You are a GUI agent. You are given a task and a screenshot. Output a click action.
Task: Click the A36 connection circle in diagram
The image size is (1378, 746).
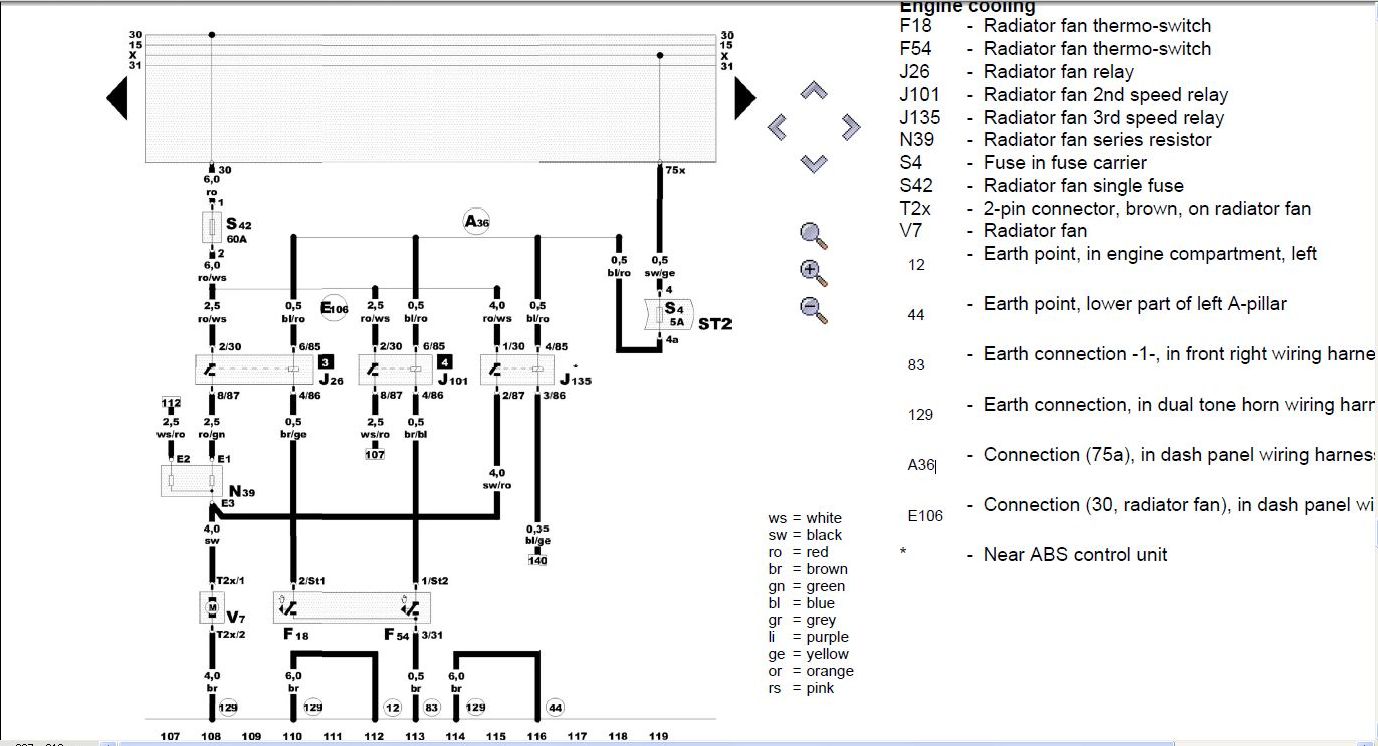pyautogui.click(x=476, y=221)
